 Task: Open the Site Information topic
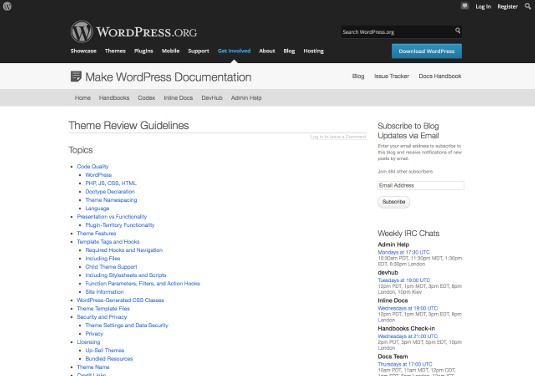coord(104,292)
